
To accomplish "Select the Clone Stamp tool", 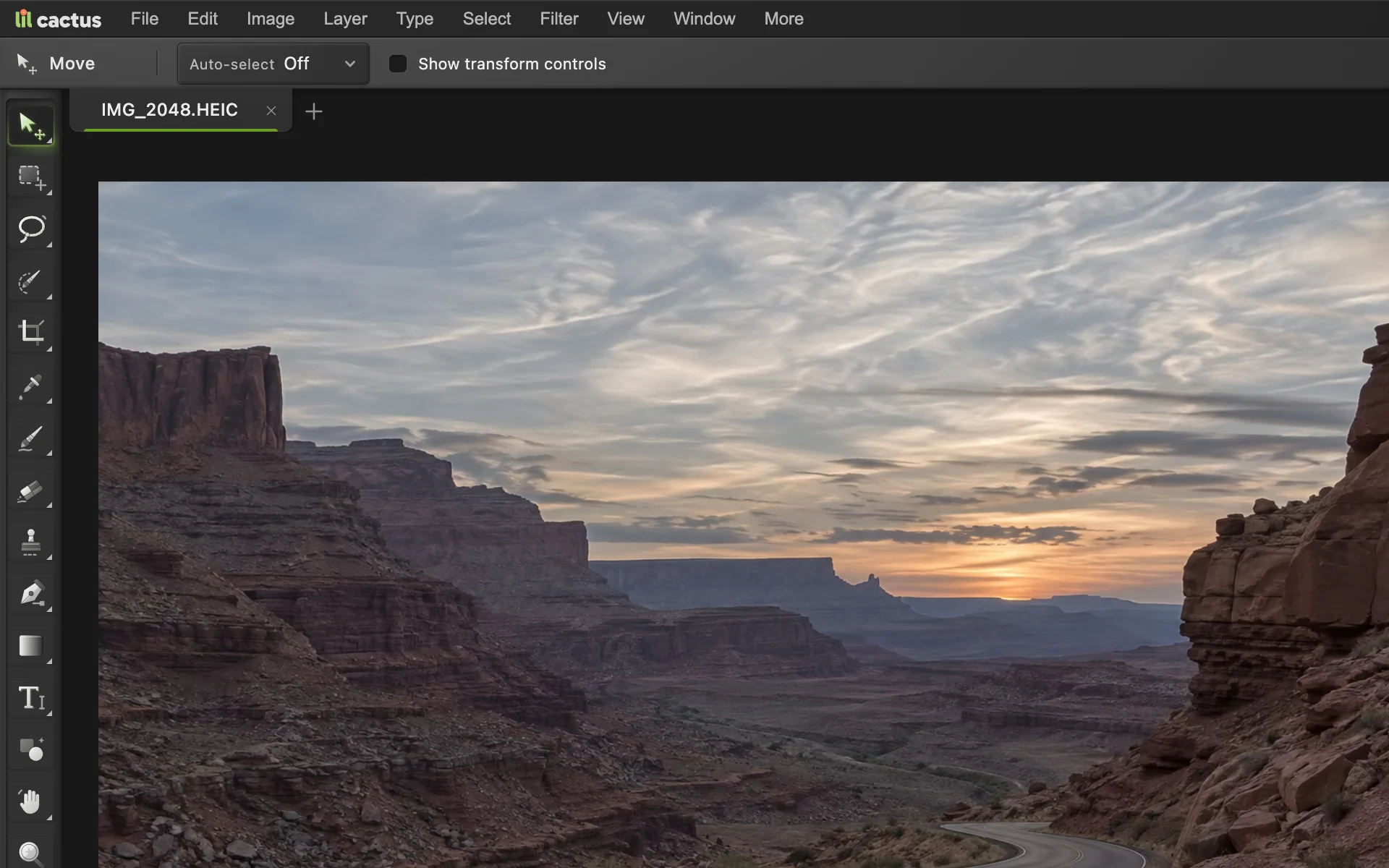I will point(31,542).
